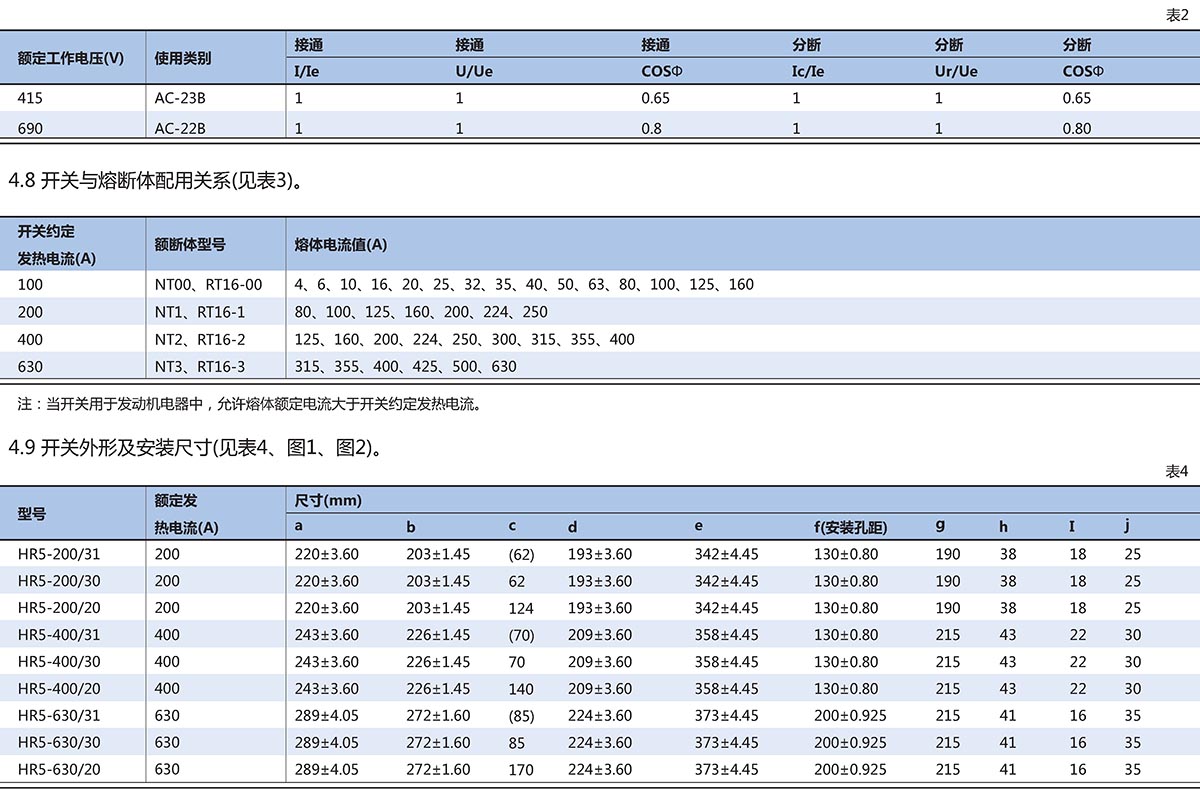The height and width of the screenshot is (794, 1200).
Task: Click the 额断体型号 column header
Action: 190,244
